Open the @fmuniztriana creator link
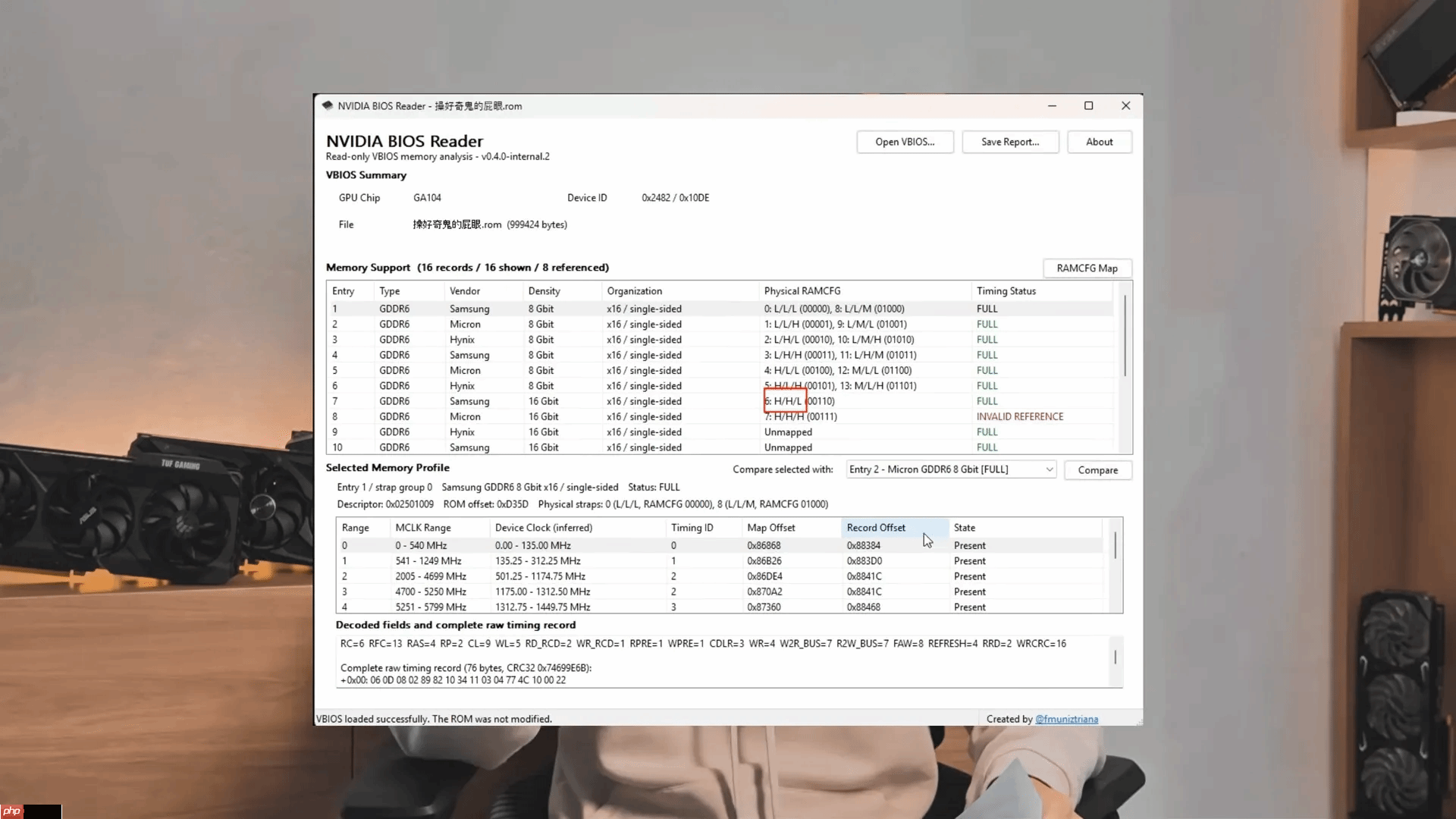This screenshot has height=819, width=1456. pos(1066,719)
